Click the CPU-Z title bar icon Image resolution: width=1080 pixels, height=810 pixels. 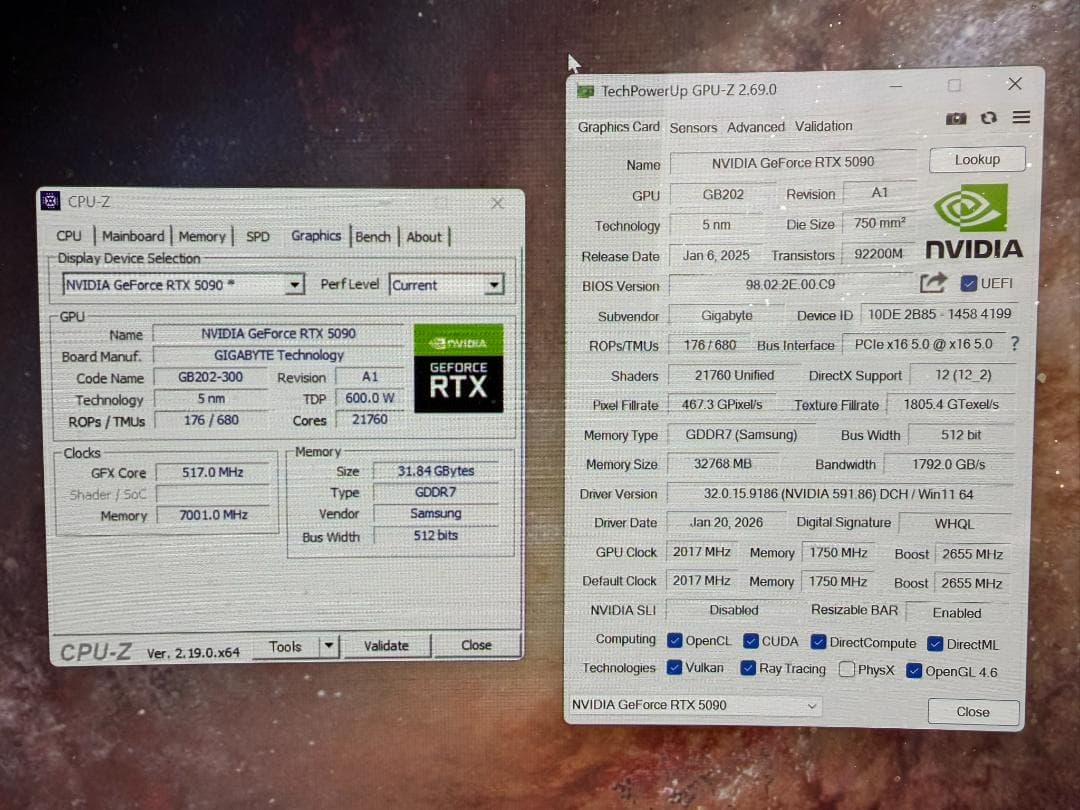coord(50,200)
